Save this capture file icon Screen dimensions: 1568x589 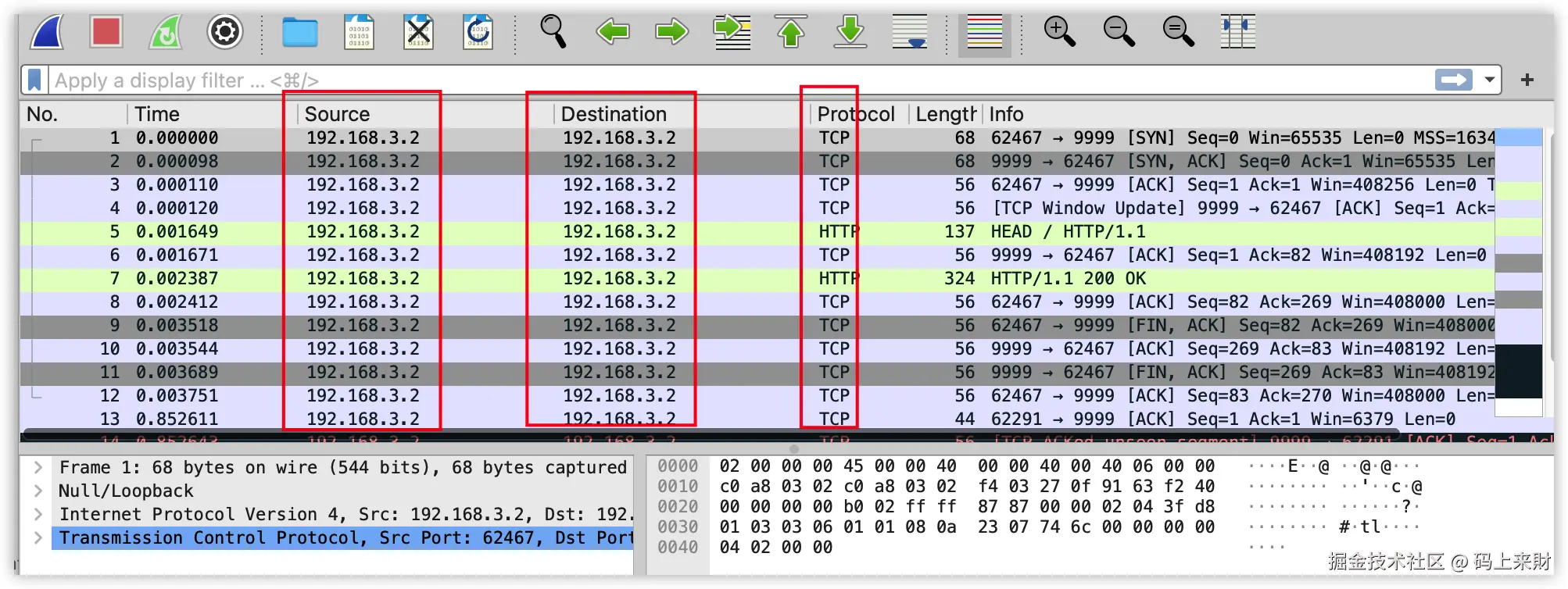359,33
